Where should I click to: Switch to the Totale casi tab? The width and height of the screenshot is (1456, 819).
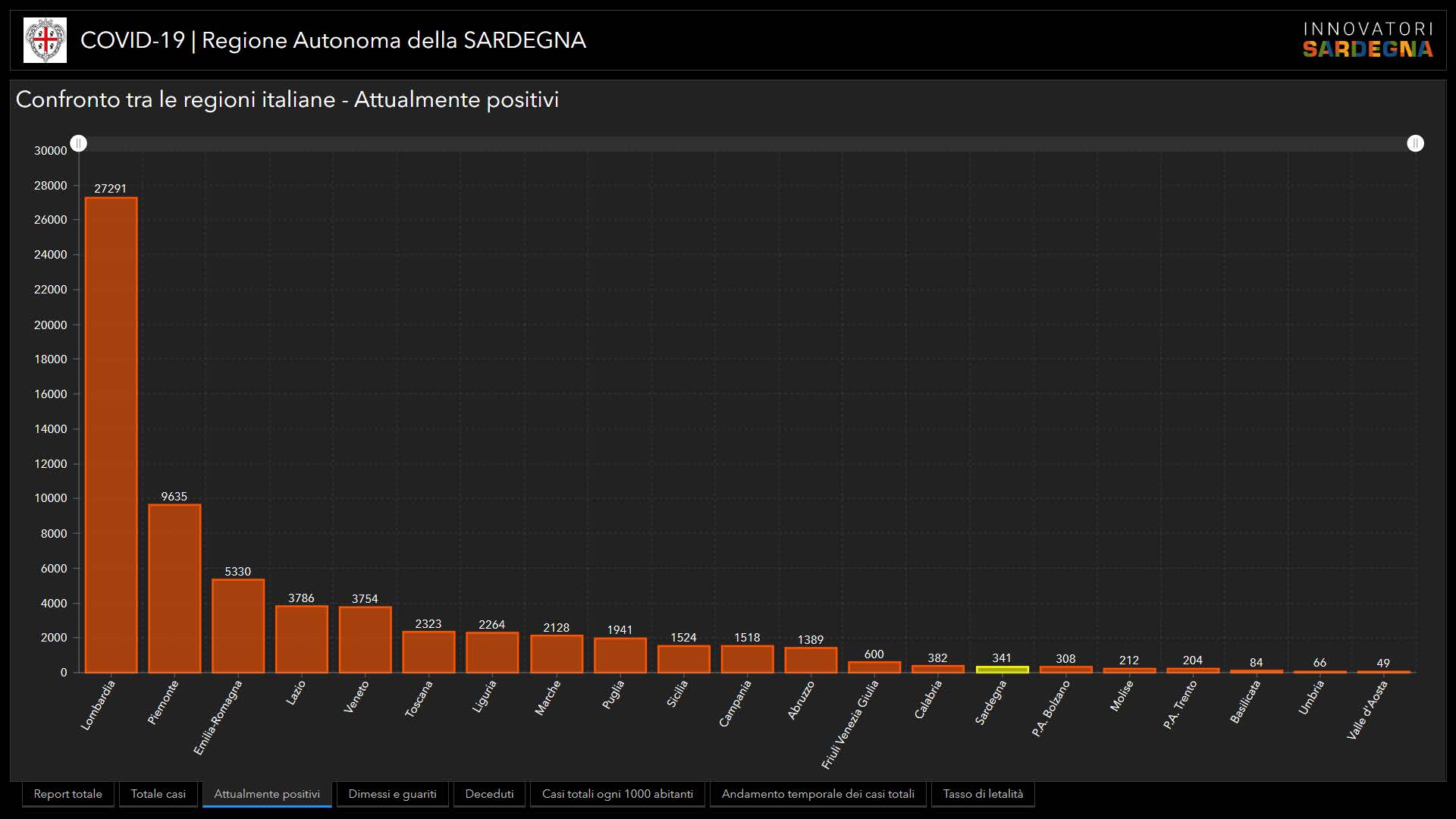tap(158, 794)
